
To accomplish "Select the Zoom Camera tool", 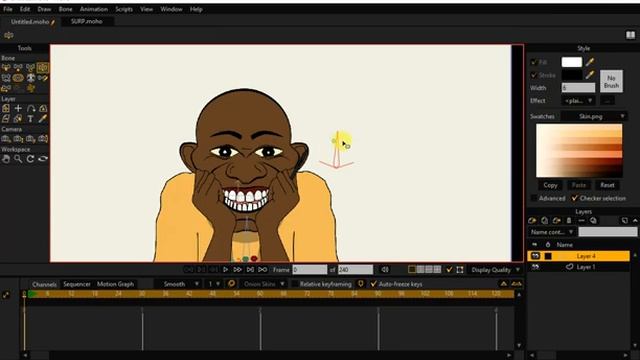I will 18,139.
